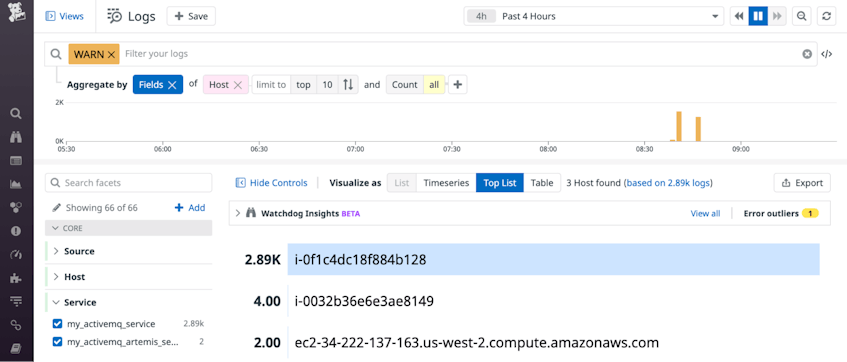The image size is (847, 362).
Task: Open the integrations puzzle-piece sidebar icon
Action: (16, 278)
